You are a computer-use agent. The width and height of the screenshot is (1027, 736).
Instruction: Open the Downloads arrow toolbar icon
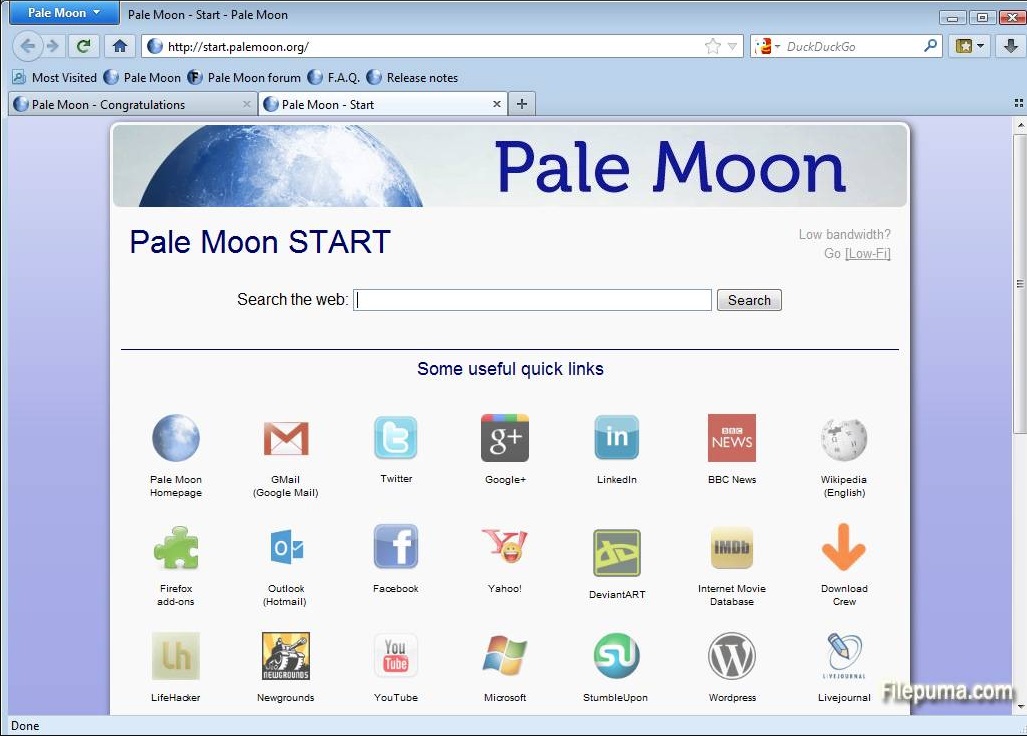(1010, 46)
